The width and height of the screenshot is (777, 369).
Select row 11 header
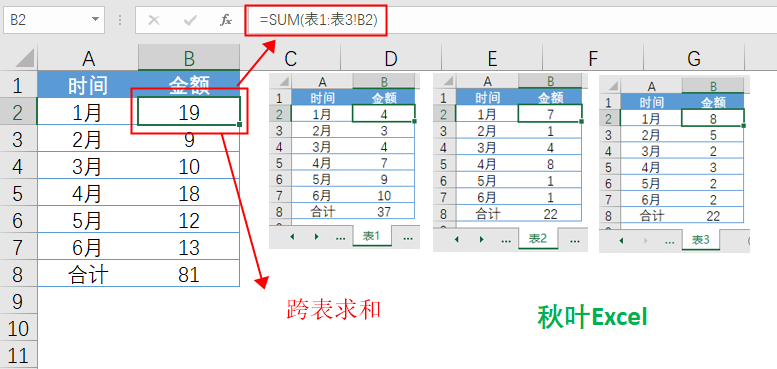tap(18, 354)
